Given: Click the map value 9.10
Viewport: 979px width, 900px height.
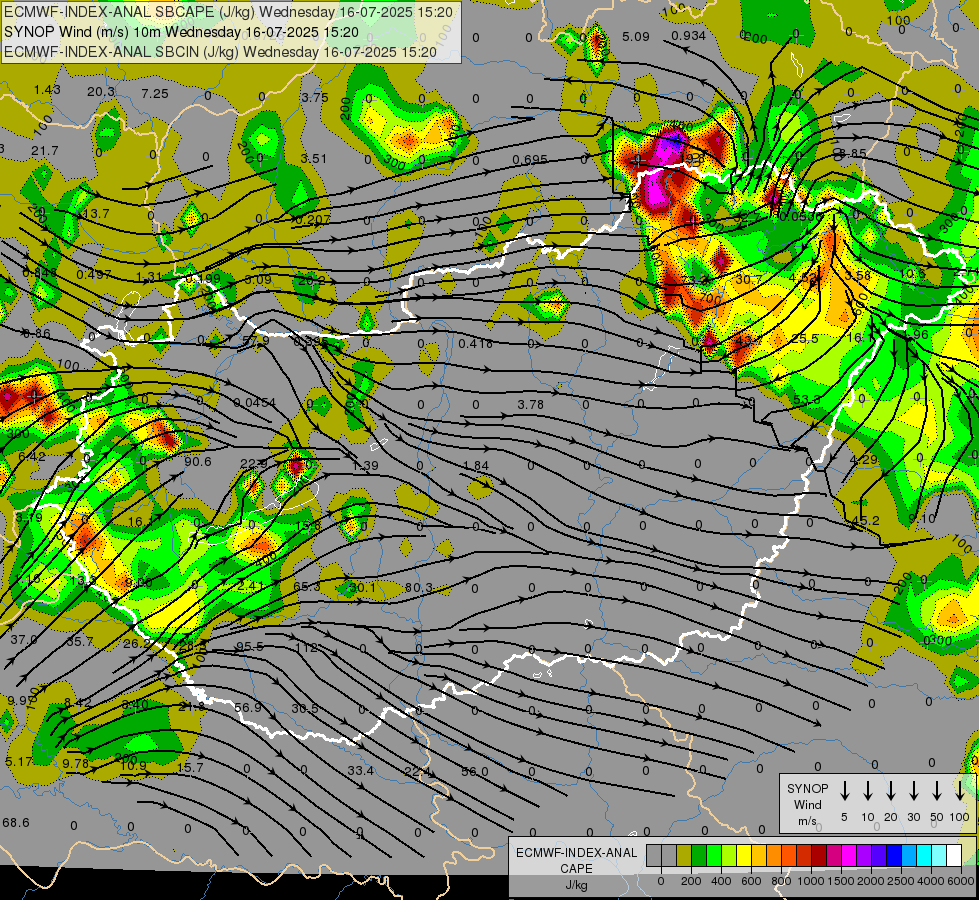Looking at the screenshot, I should click(922, 518).
